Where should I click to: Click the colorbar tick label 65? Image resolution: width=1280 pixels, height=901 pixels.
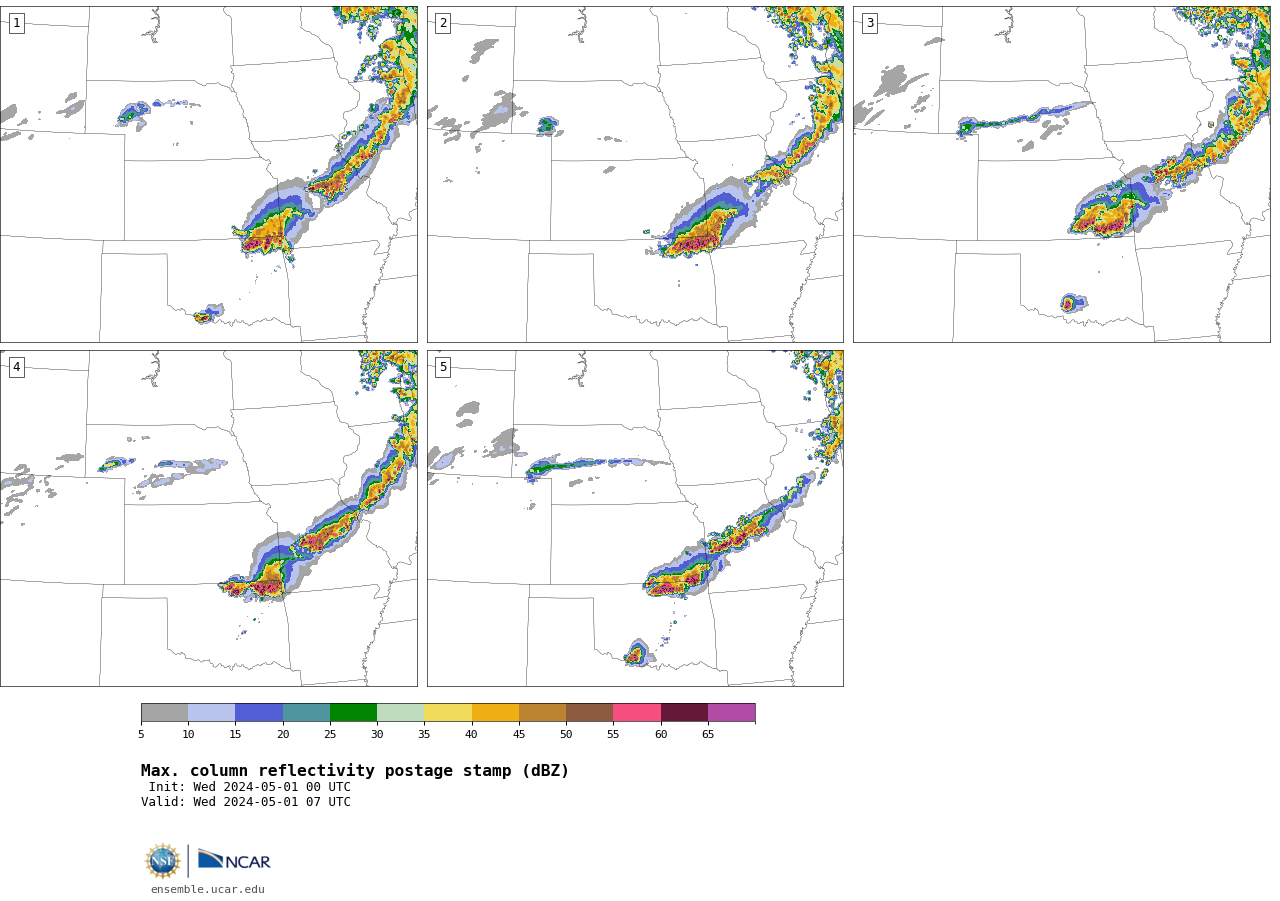click(x=708, y=735)
